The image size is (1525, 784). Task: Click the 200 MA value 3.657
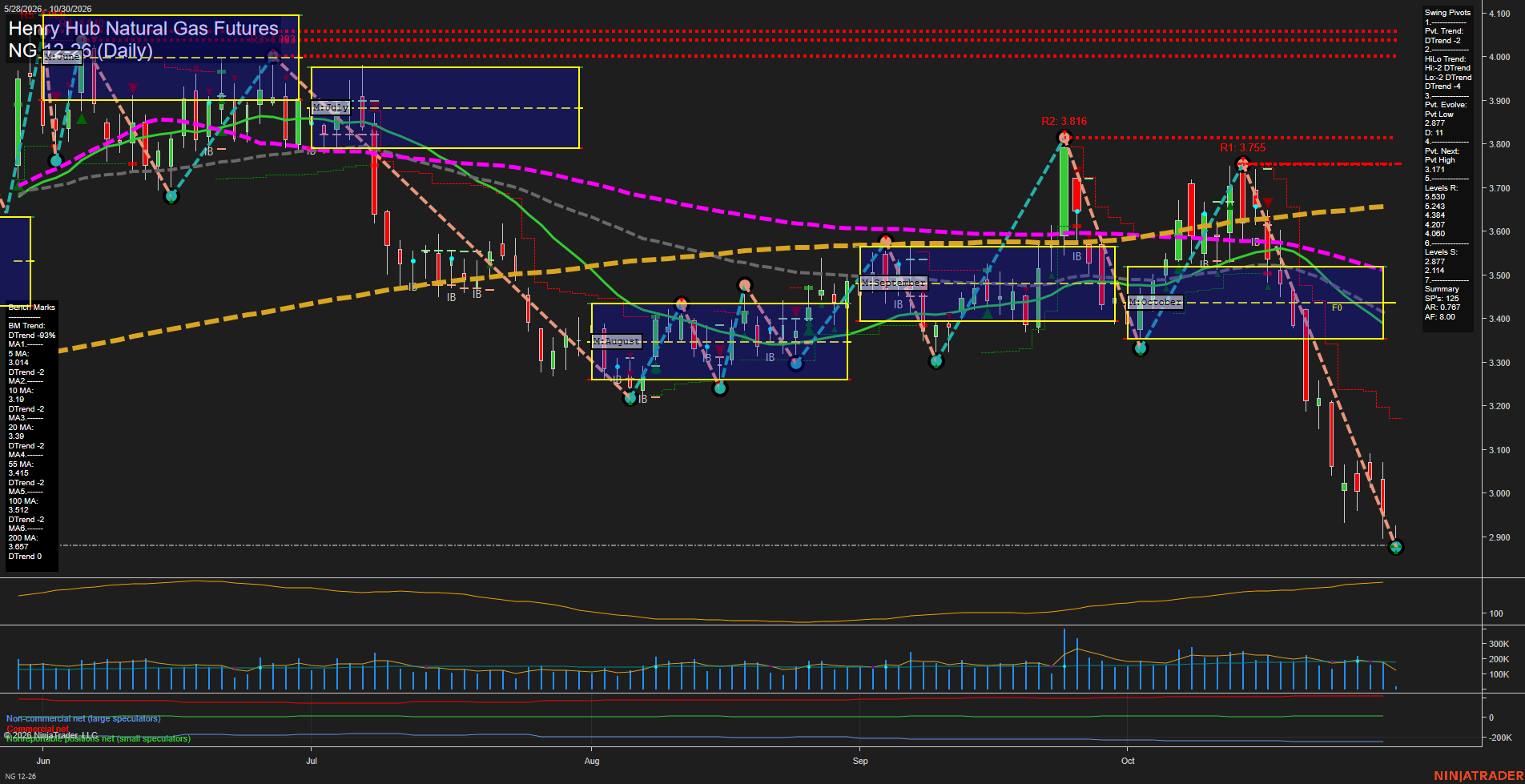(18, 547)
